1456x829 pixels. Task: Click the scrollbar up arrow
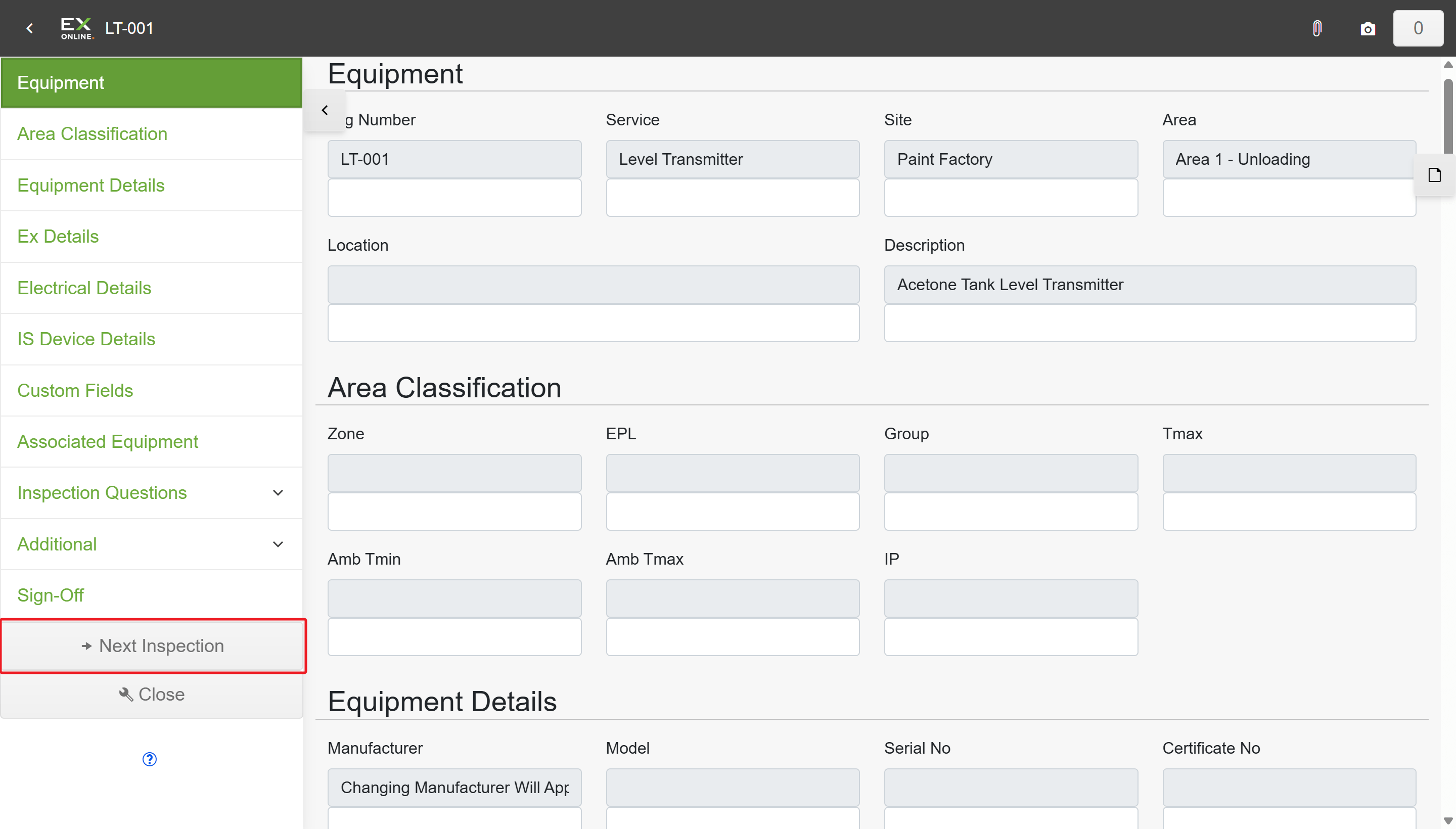coord(1448,65)
